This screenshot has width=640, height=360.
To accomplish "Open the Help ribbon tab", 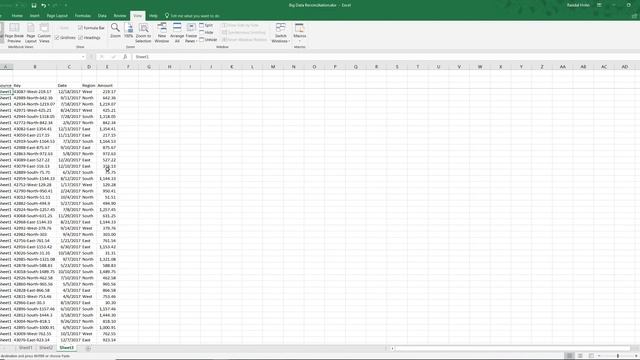I will [x=153, y=16].
